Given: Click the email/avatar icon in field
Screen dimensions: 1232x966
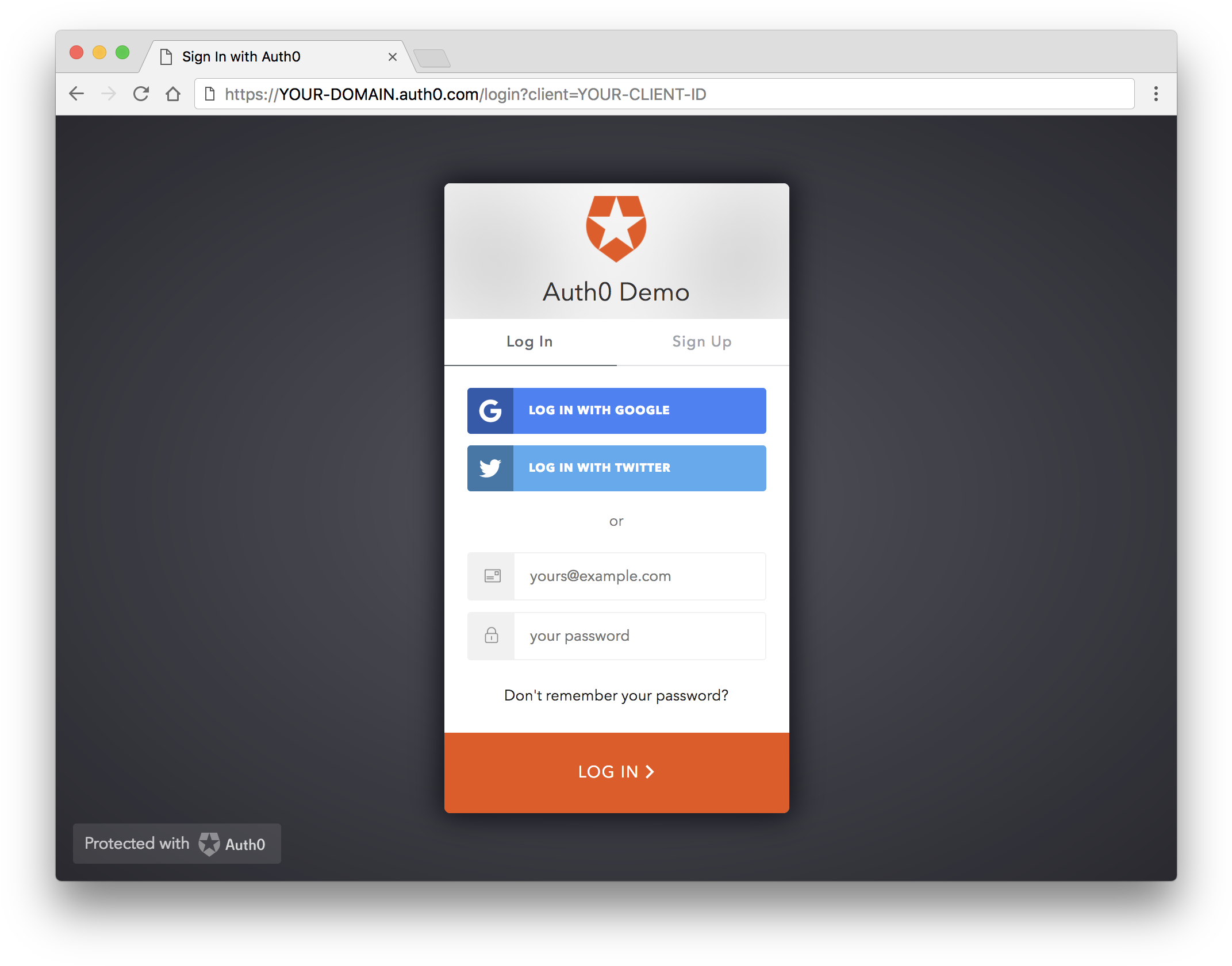Looking at the screenshot, I should [x=491, y=576].
